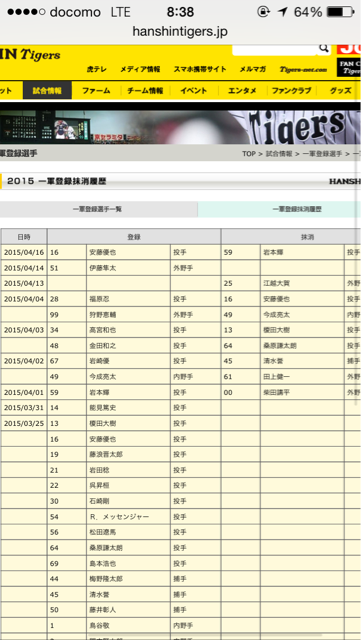Tap date cell 2015/04/13
361x640 pixels.
[x=24, y=284]
